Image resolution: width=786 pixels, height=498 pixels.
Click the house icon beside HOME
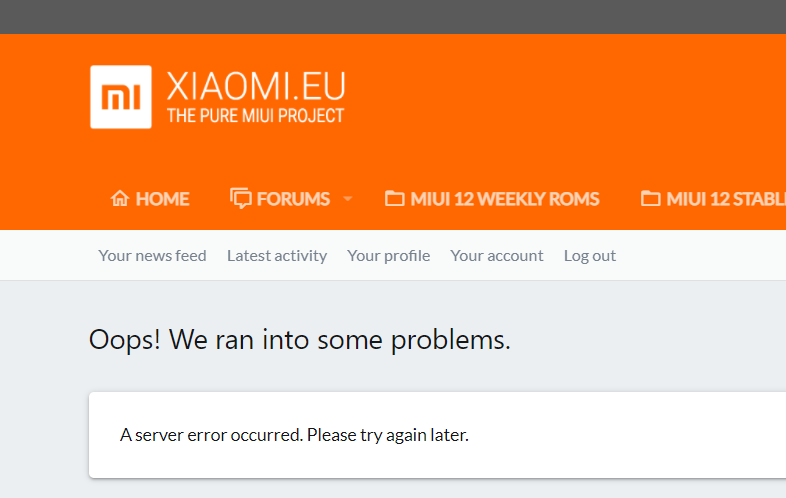click(x=120, y=199)
